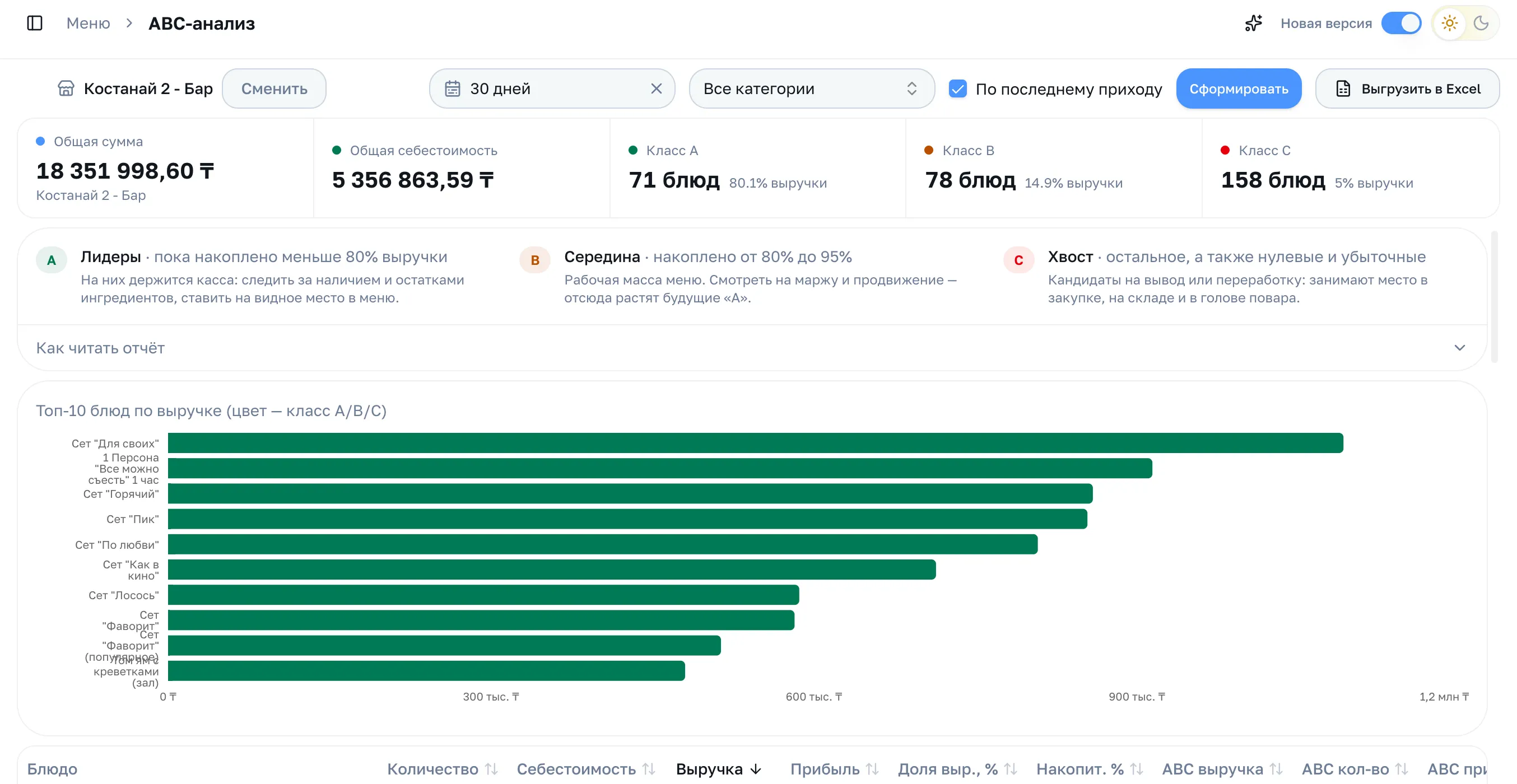Sort by Выручка descending arrow
The image size is (1517, 784).
[x=756, y=769]
